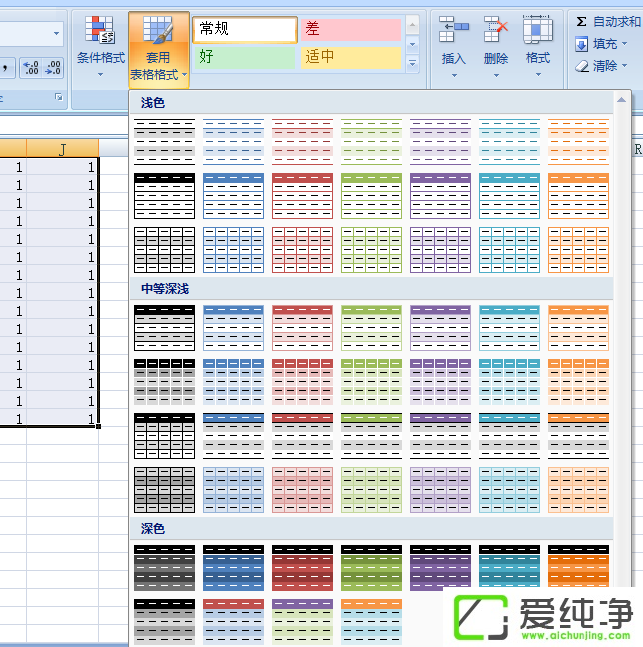Click the 格式 format cells icon

coord(538,30)
